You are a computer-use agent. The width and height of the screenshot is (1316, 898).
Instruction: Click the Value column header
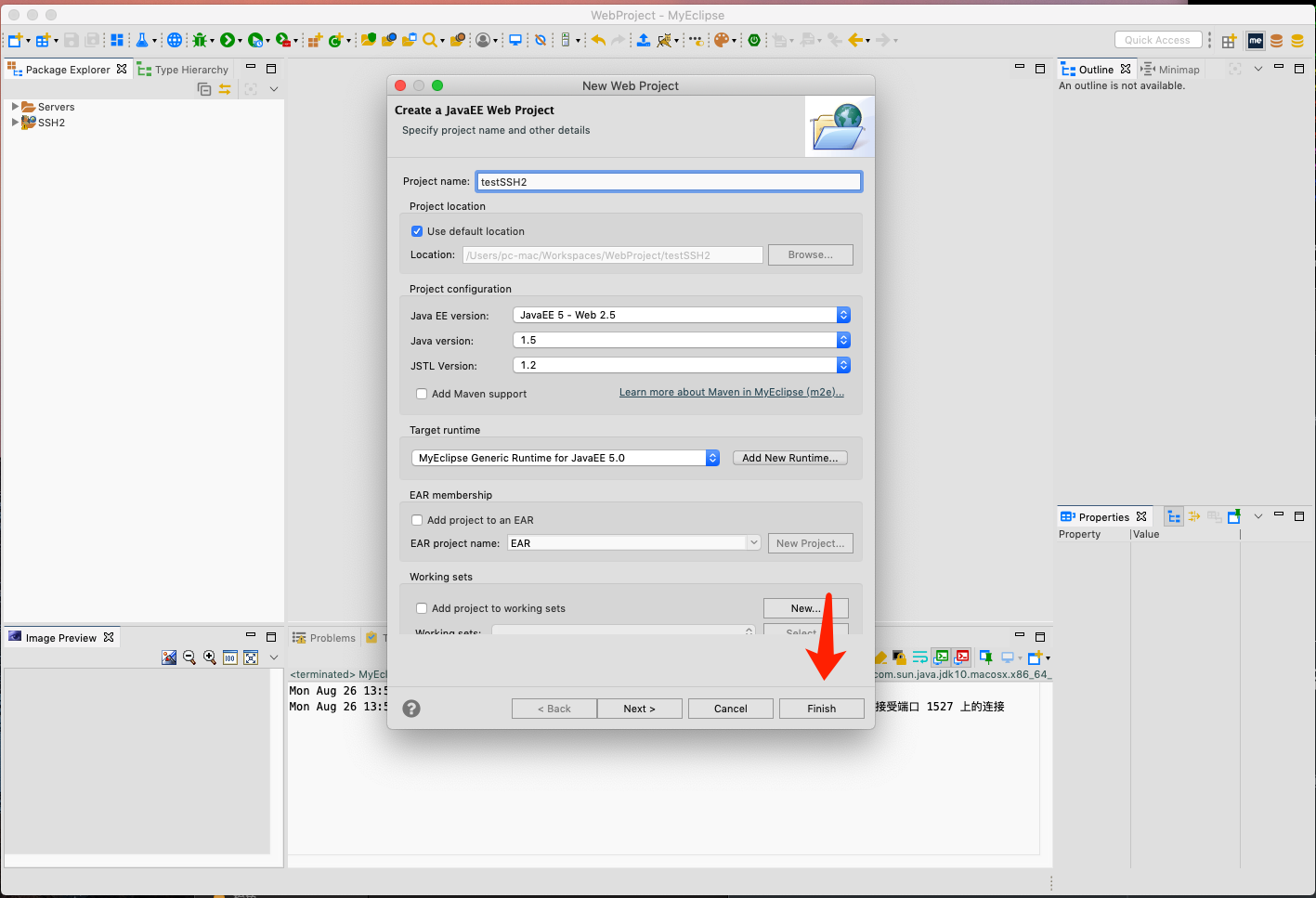1185,534
